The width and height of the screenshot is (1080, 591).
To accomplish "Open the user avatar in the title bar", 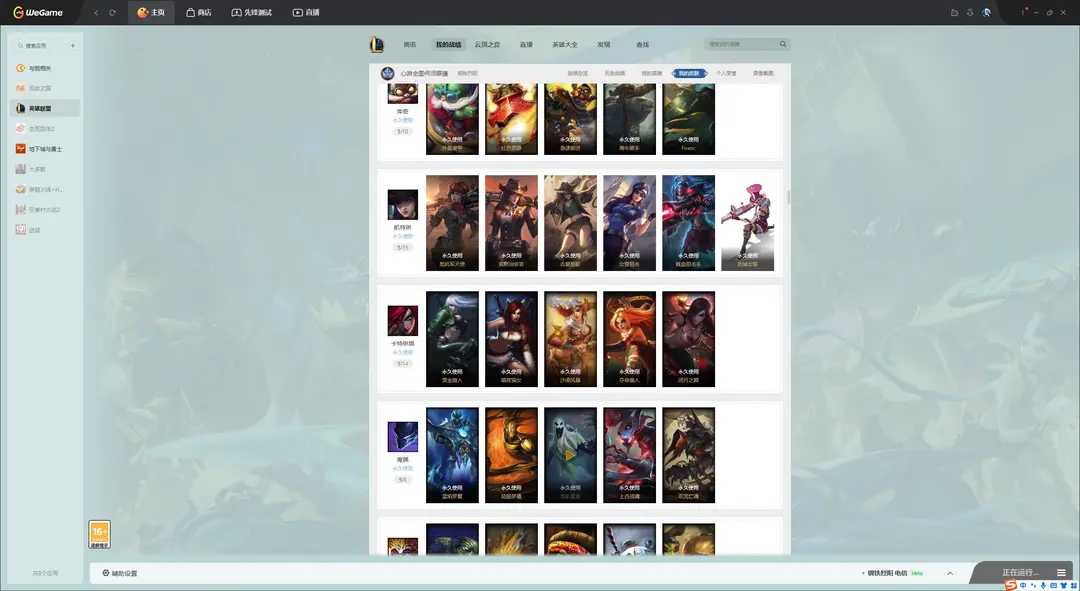I will click(x=986, y=12).
